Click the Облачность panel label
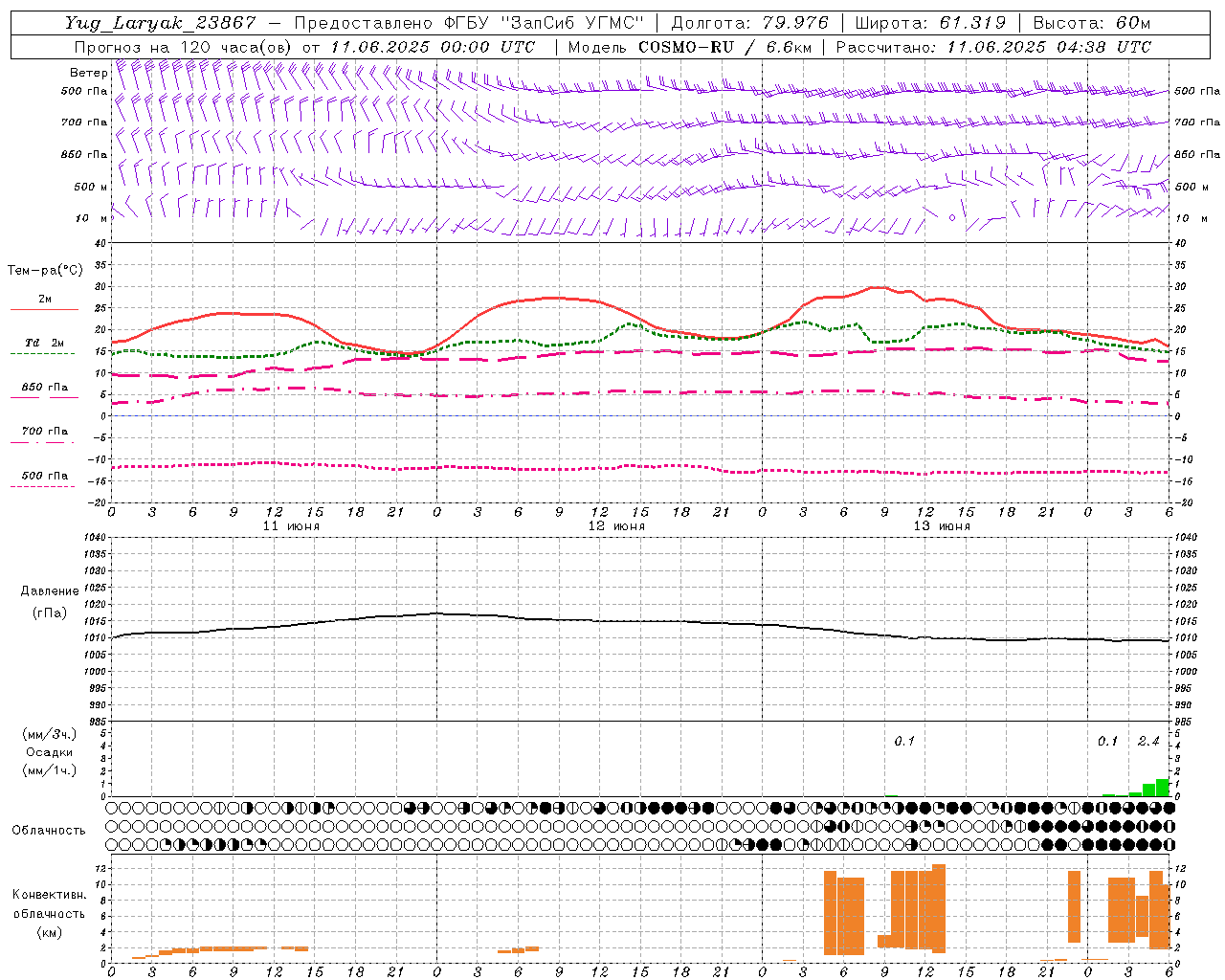The width and height of the screenshot is (1225, 980). [49, 831]
